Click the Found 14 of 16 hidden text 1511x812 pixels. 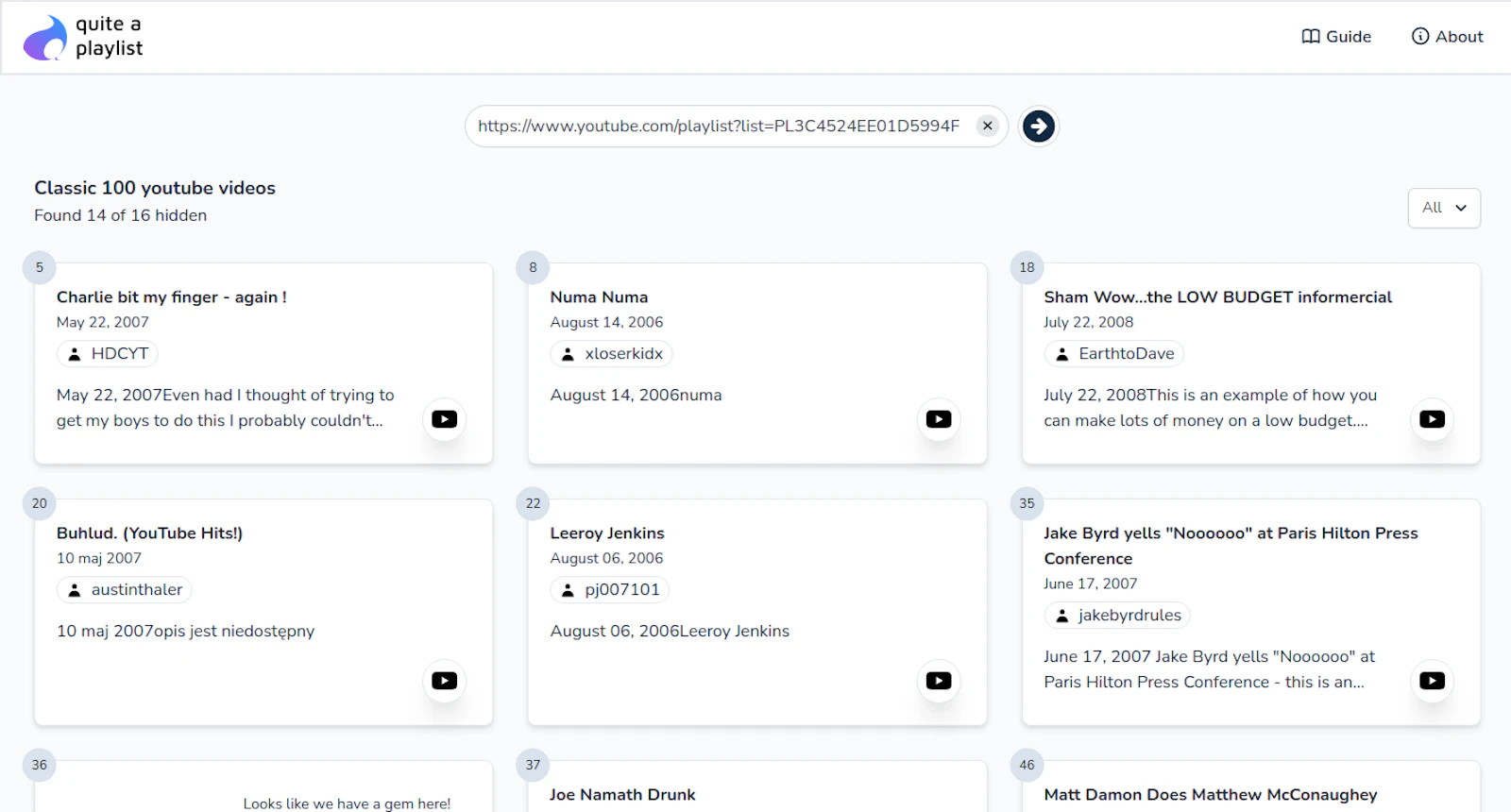[121, 215]
